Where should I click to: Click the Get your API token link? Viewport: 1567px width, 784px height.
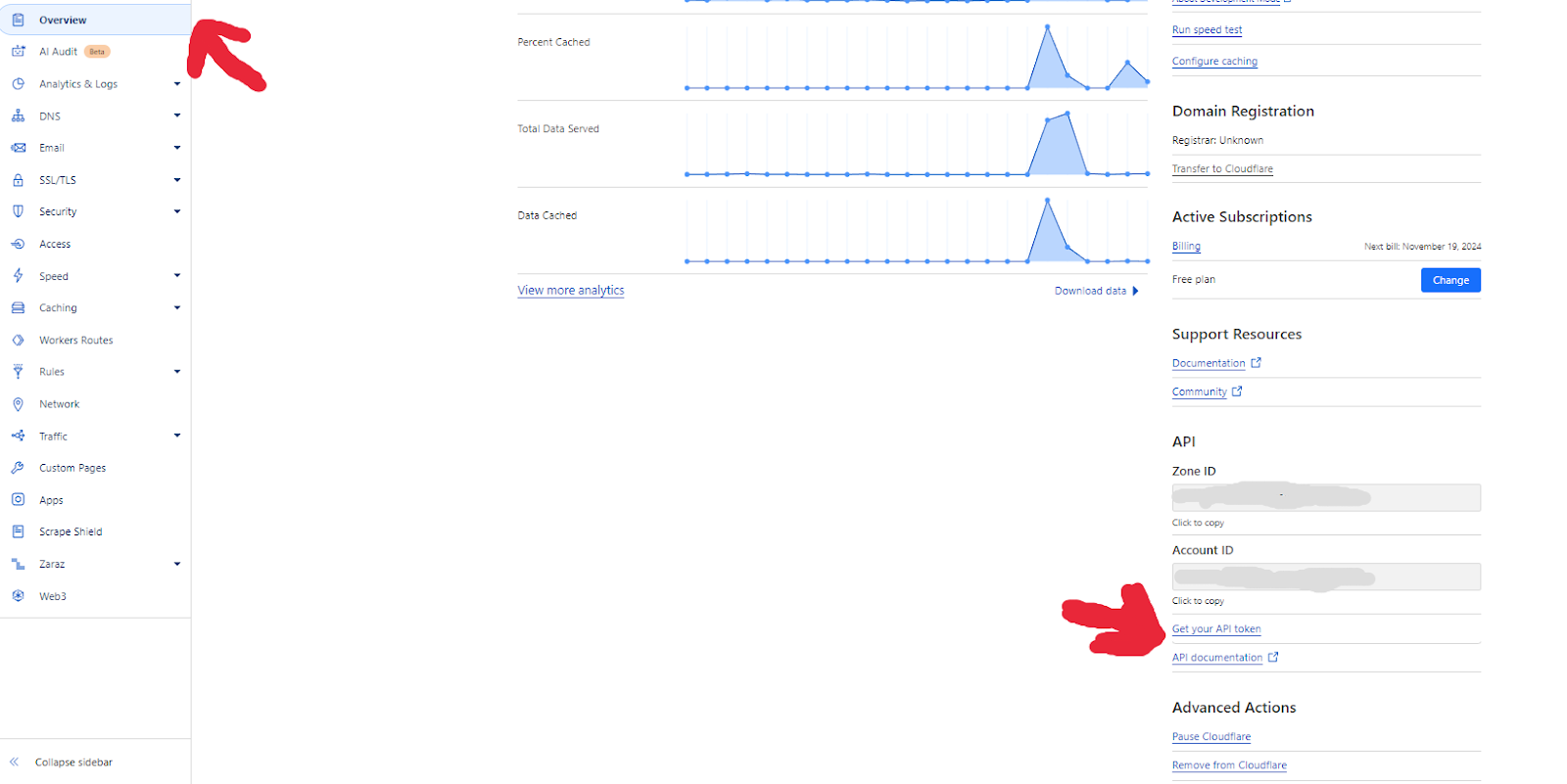click(x=1216, y=629)
